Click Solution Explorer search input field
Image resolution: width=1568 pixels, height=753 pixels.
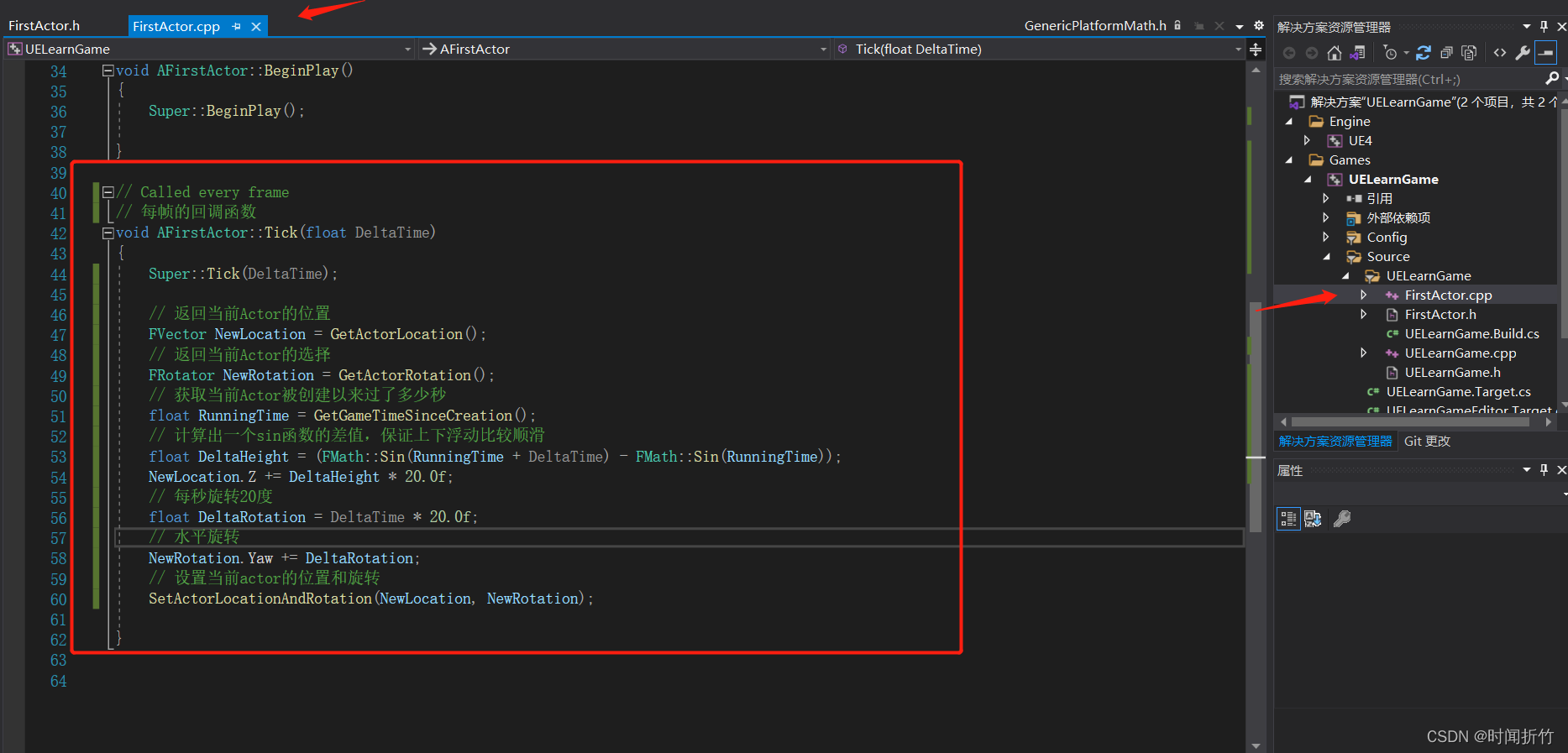[x=1409, y=79]
